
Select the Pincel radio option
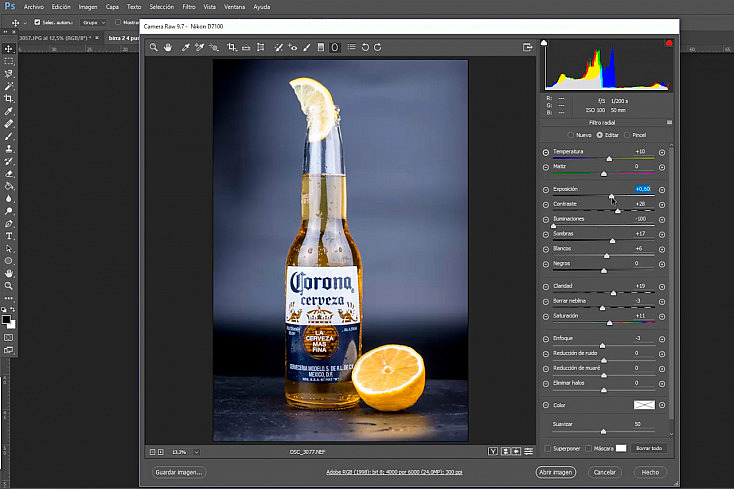(627, 135)
